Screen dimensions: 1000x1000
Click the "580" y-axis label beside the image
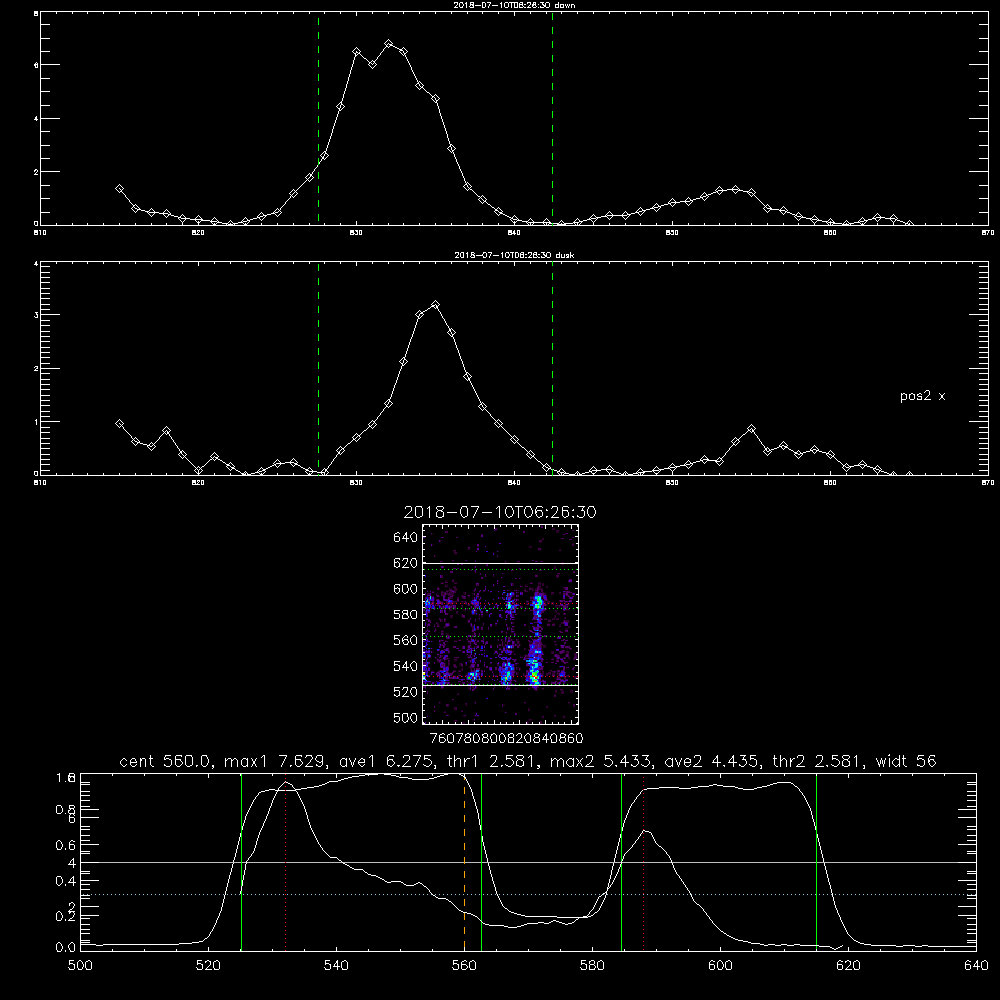(406, 615)
